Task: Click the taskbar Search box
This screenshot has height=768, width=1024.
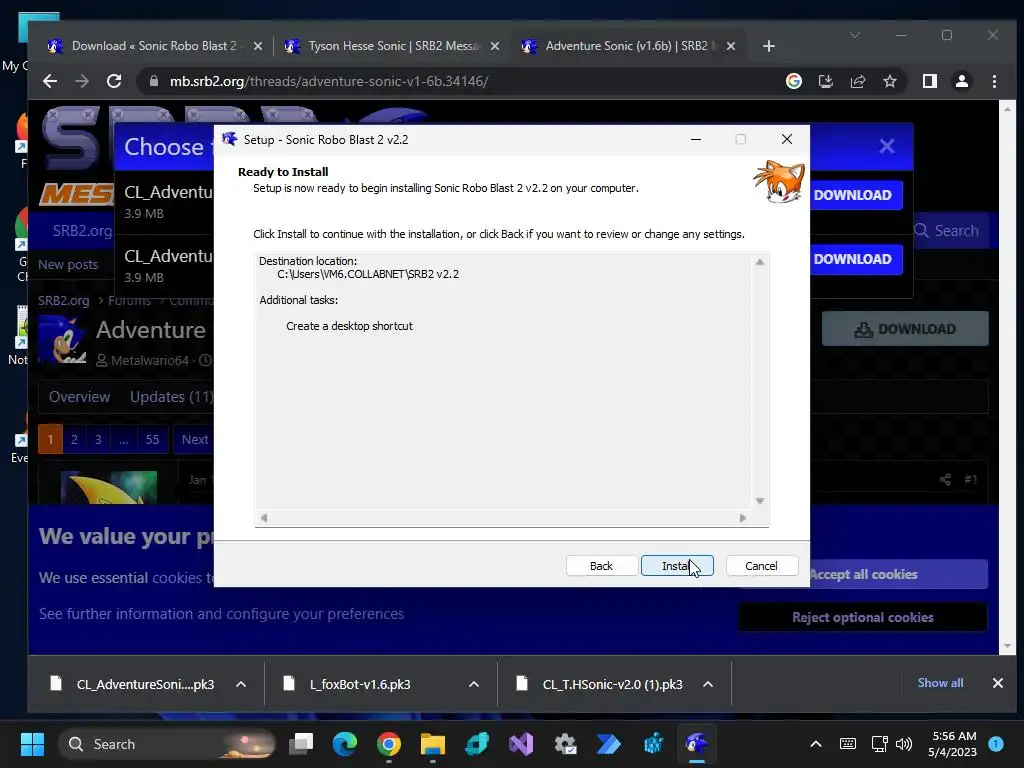Action: (x=168, y=744)
